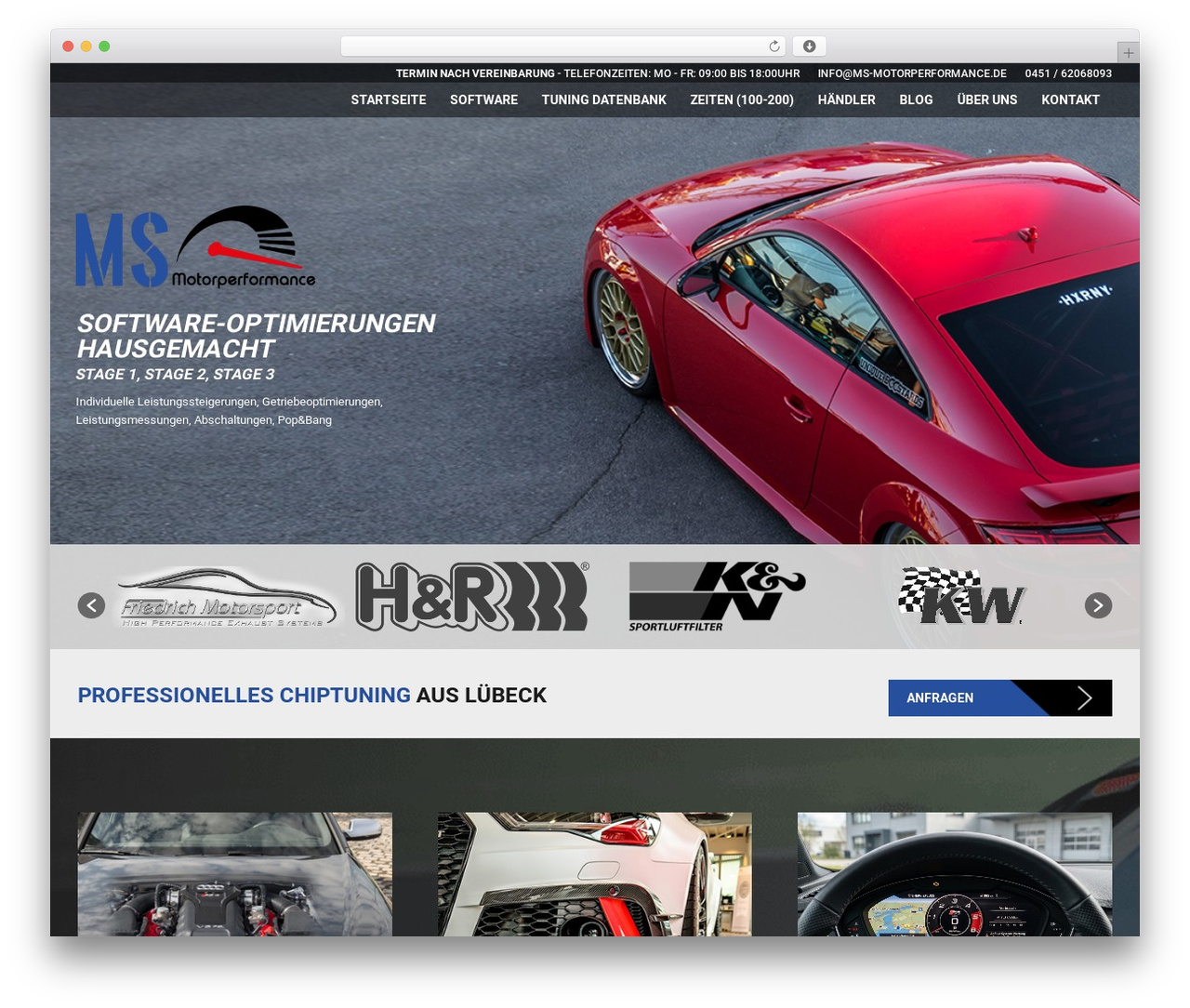The width and height of the screenshot is (1190, 1008).
Task: Click the Anfragen button
Action: click(x=999, y=697)
